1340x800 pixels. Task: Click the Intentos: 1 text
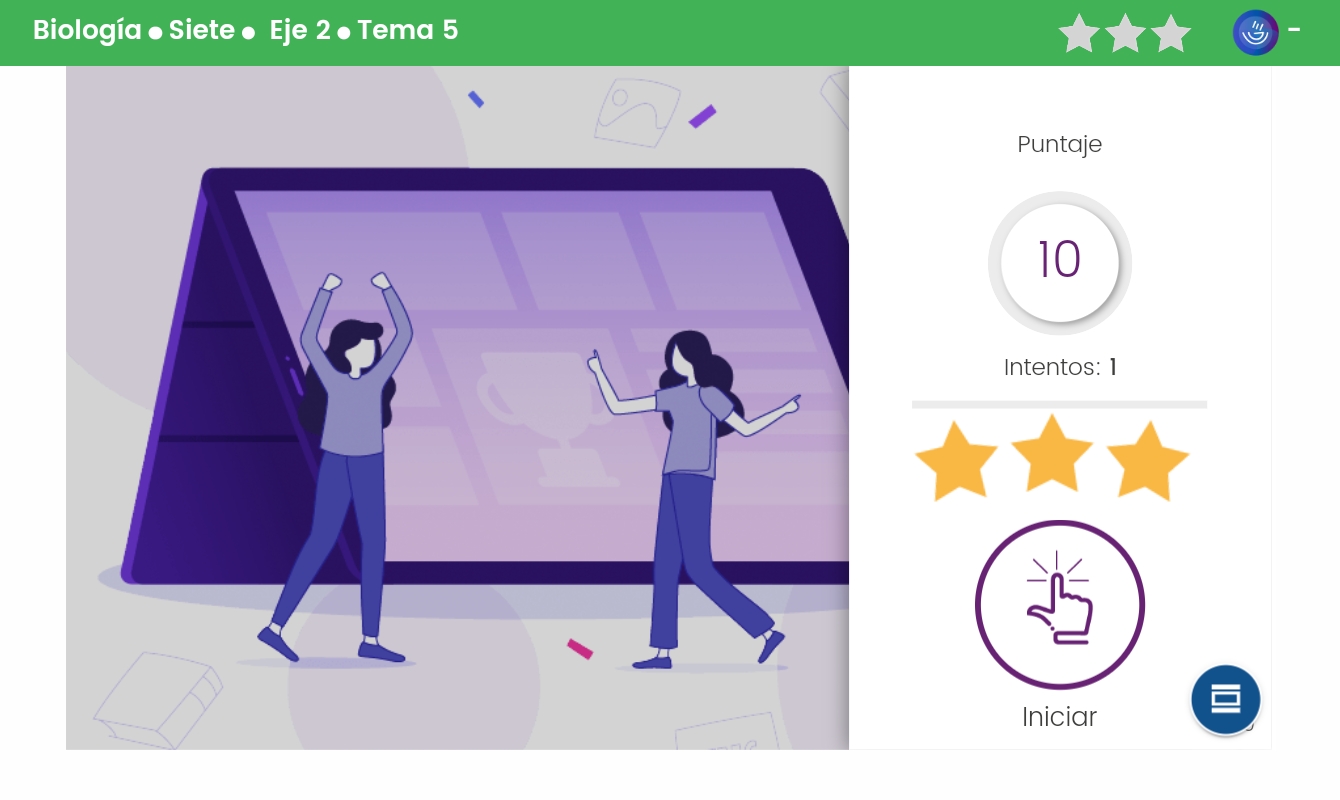[x=1059, y=368]
